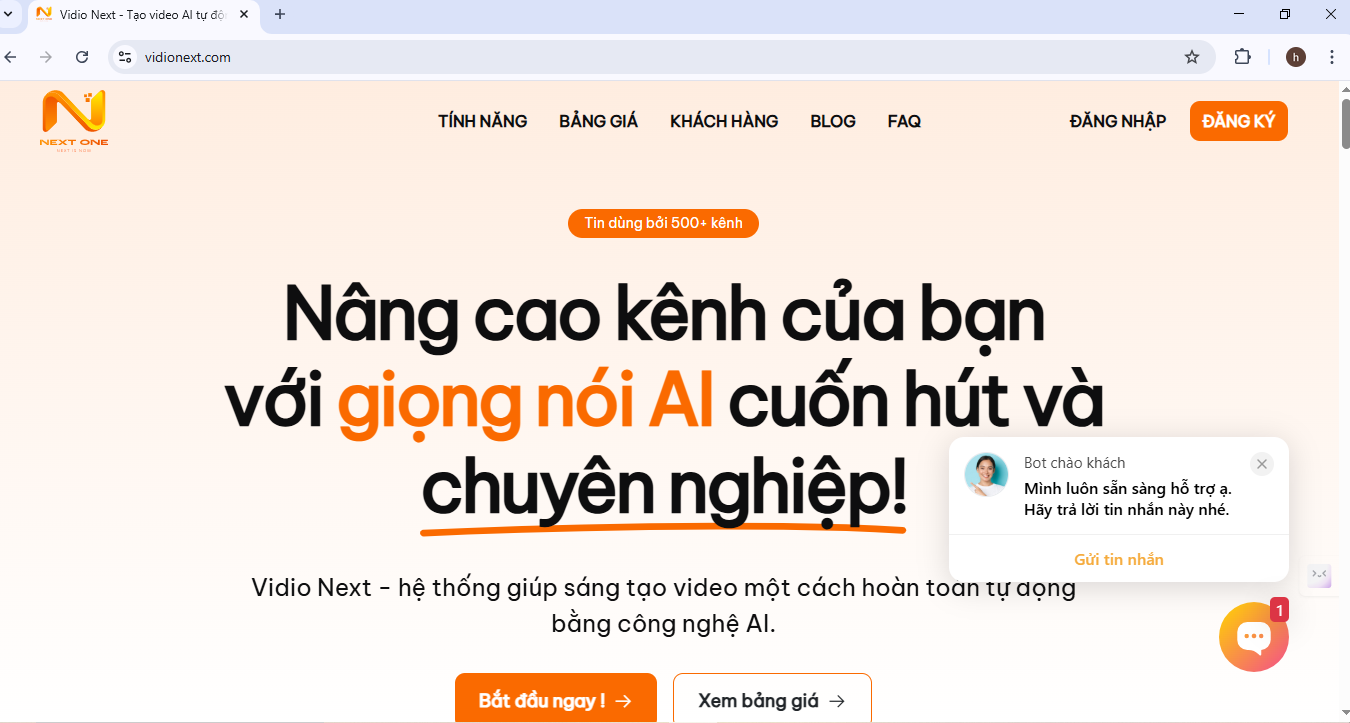Screen dimensions: 1350x723
Task: Expand the tab search dropdown
Action: coord(8,14)
